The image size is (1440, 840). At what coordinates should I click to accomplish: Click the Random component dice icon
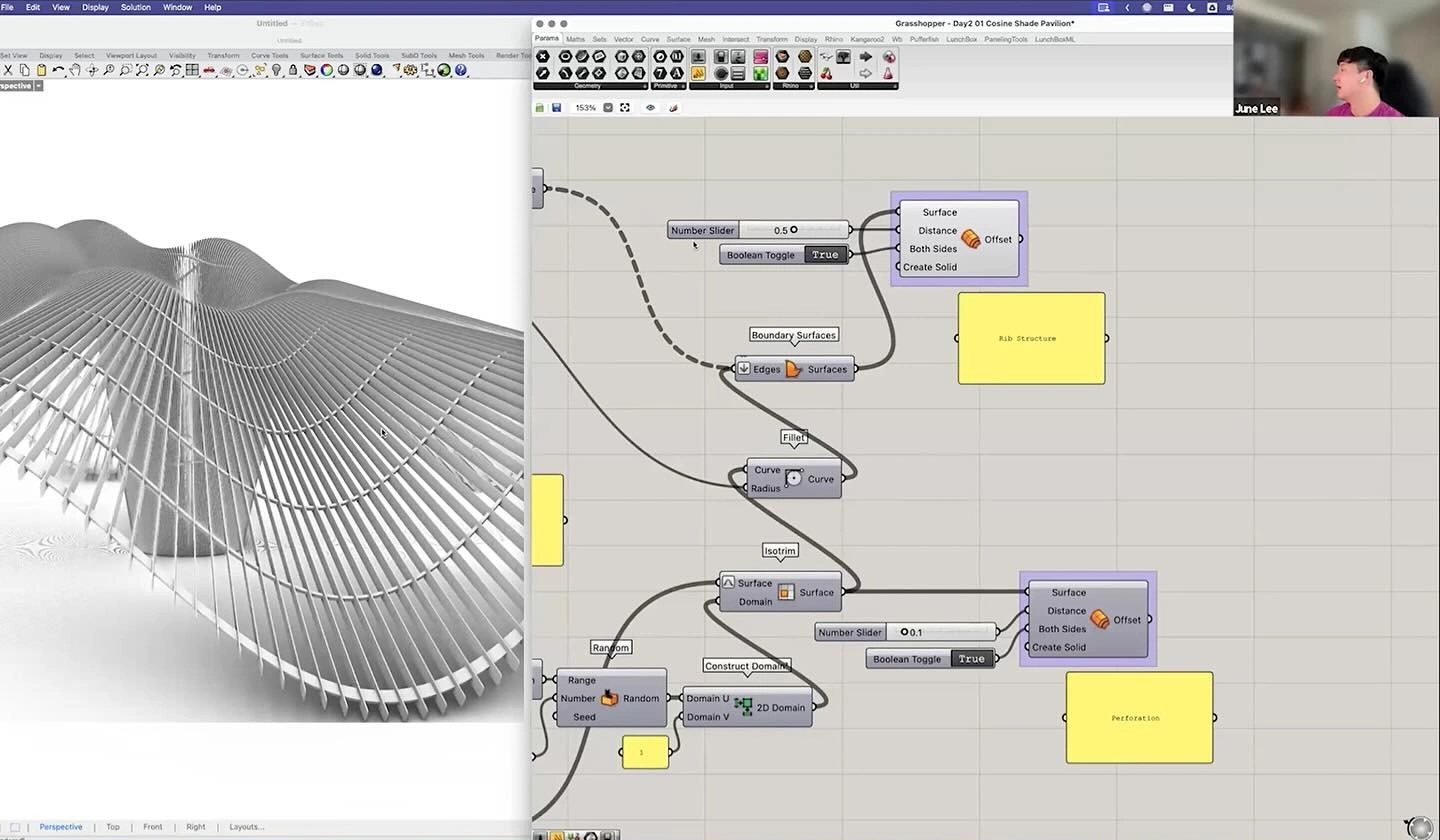click(x=610, y=698)
